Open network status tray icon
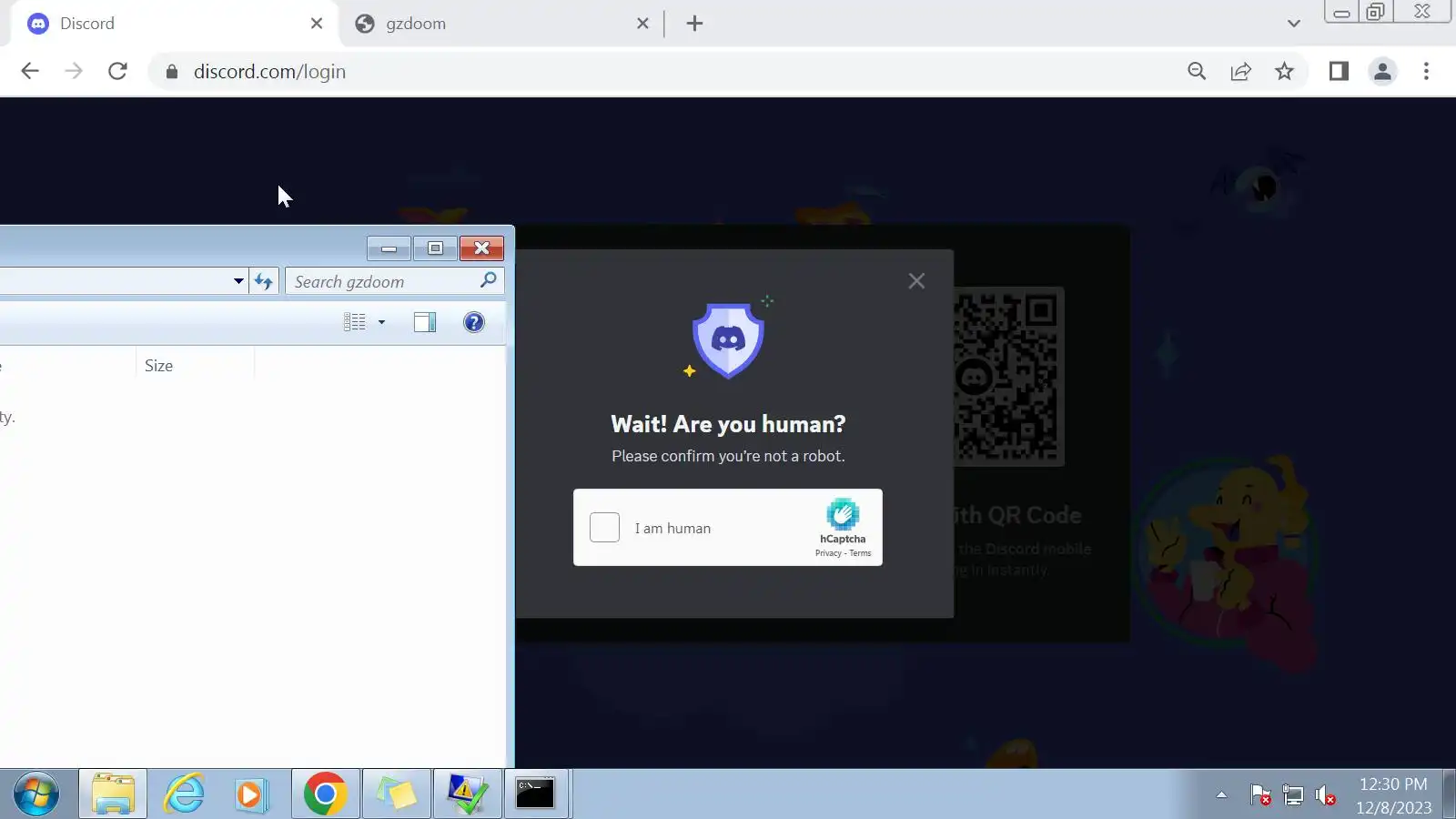Image resolution: width=1456 pixels, height=819 pixels. click(1293, 795)
